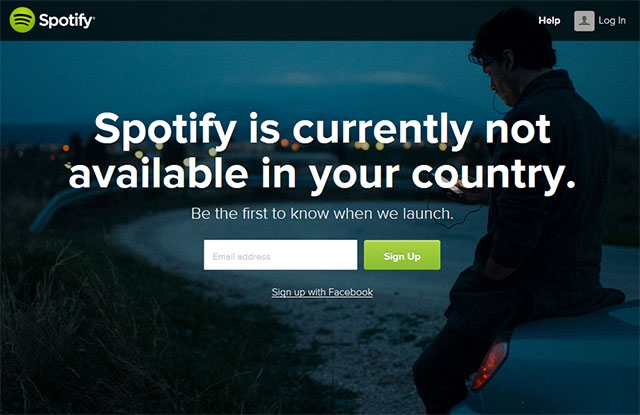The width and height of the screenshot is (640, 415).
Task: Click the grey user avatar icon
Action: click(584, 21)
